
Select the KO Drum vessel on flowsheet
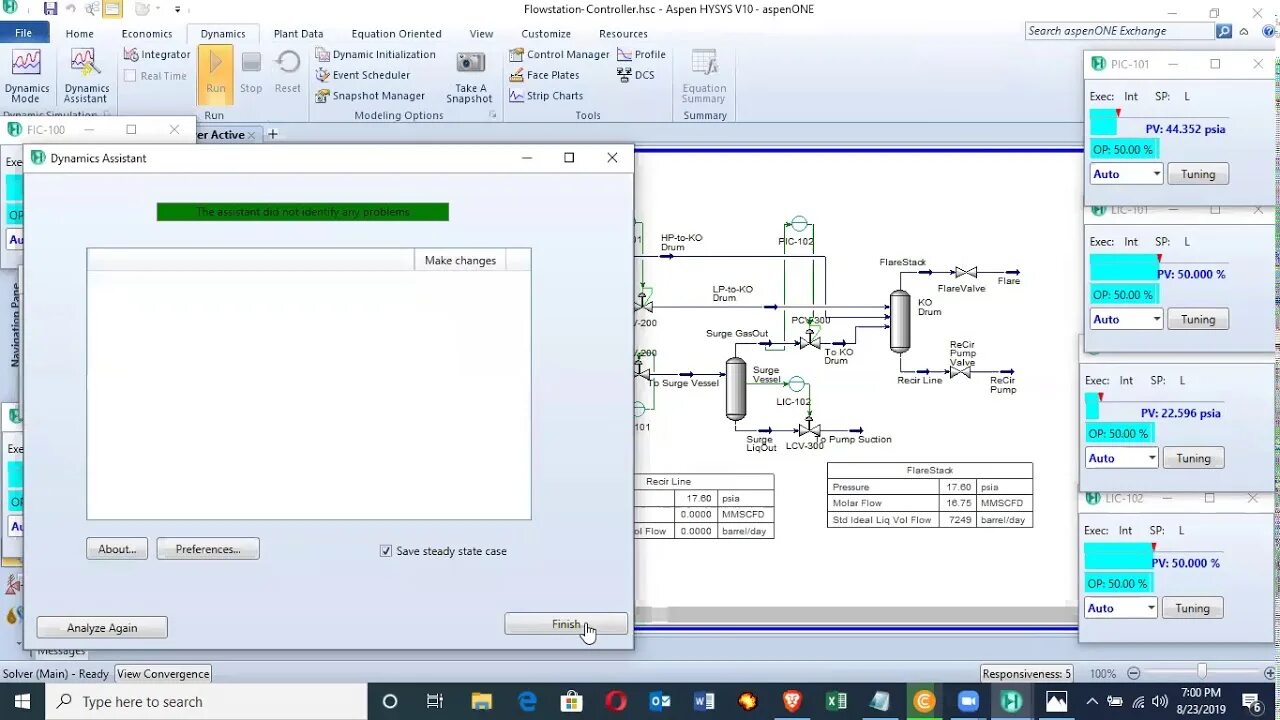pos(900,321)
